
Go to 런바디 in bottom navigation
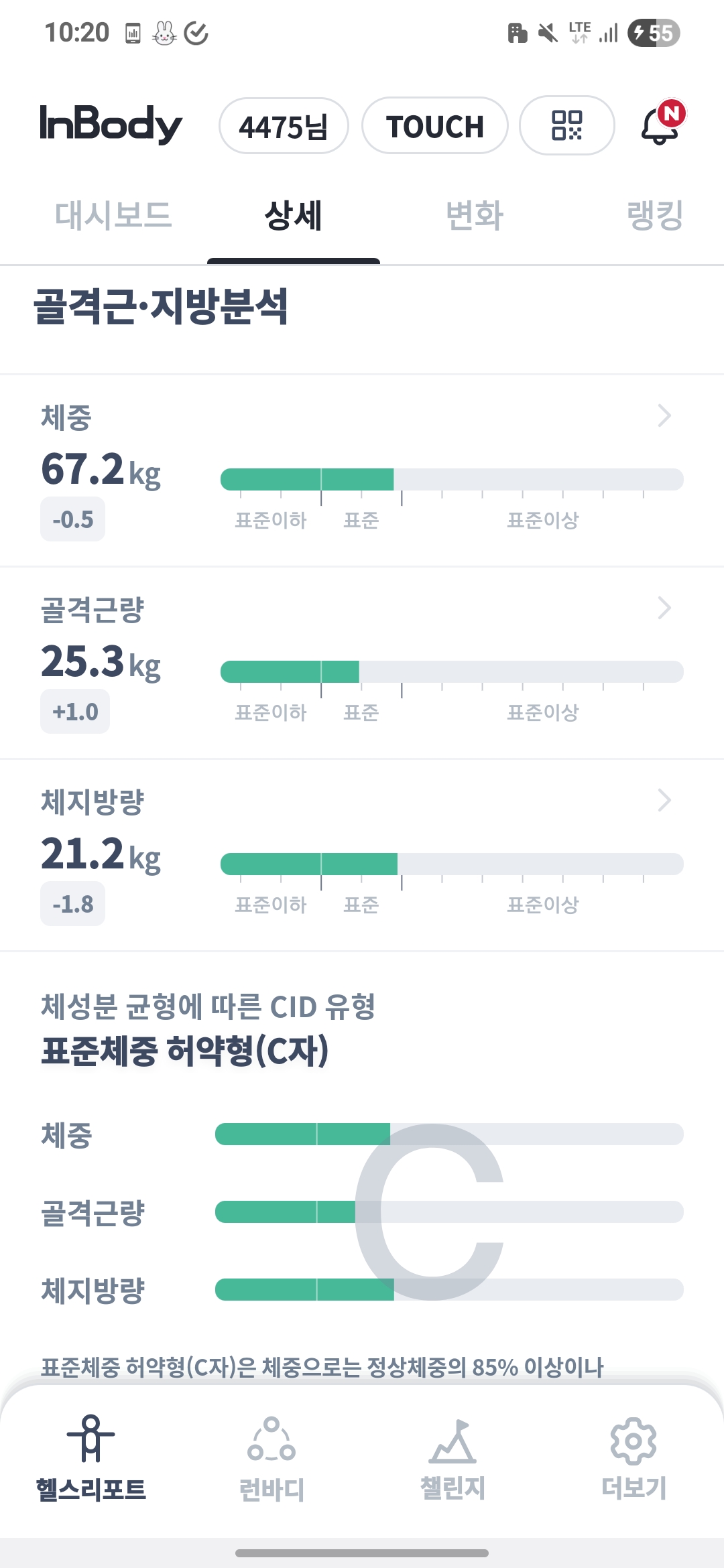click(271, 1441)
